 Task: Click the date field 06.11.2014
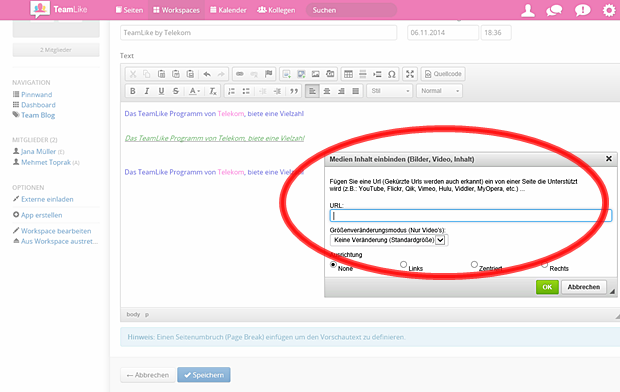pos(443,33)
